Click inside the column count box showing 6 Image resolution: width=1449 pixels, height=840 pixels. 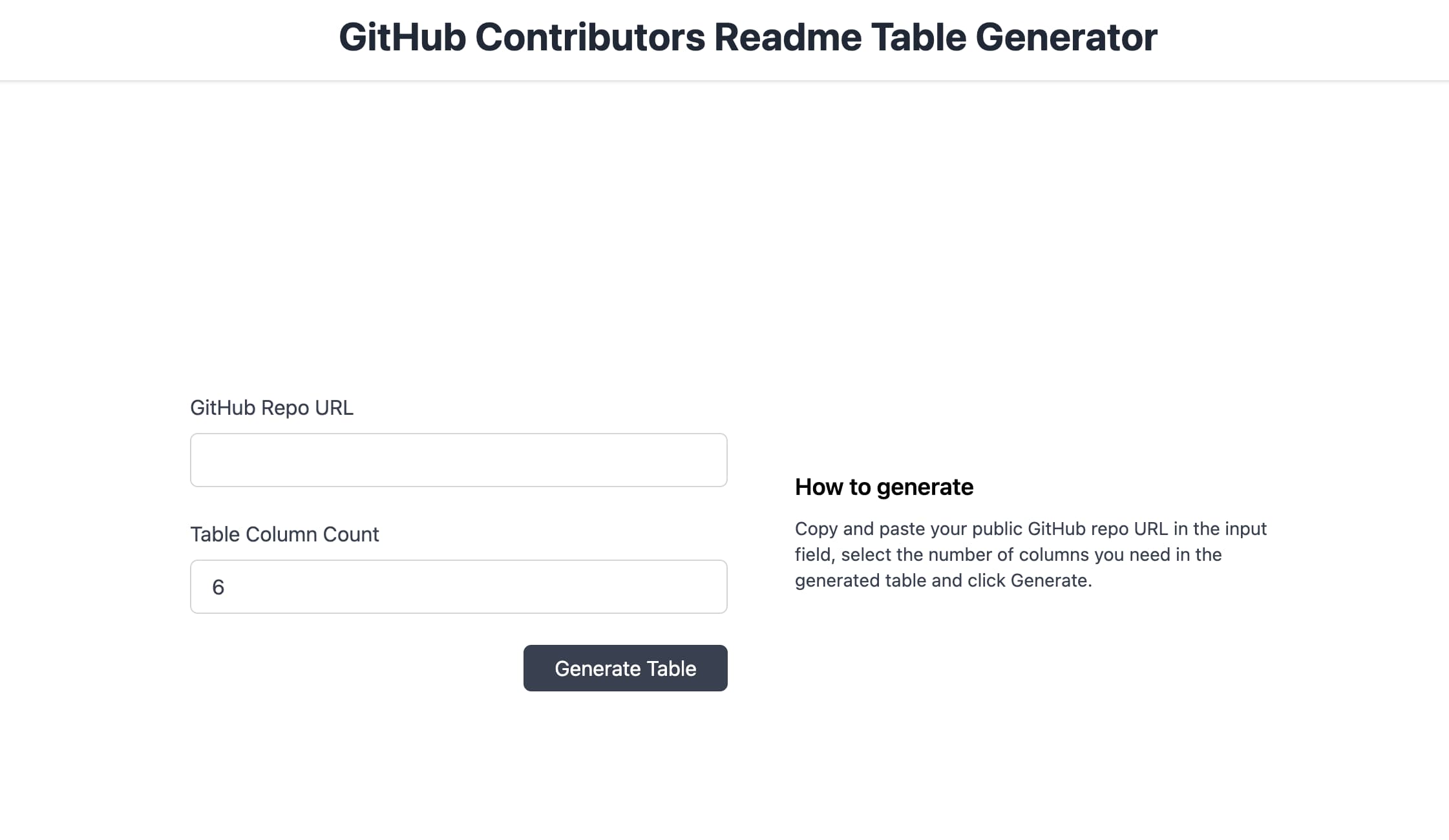(458, 586)
